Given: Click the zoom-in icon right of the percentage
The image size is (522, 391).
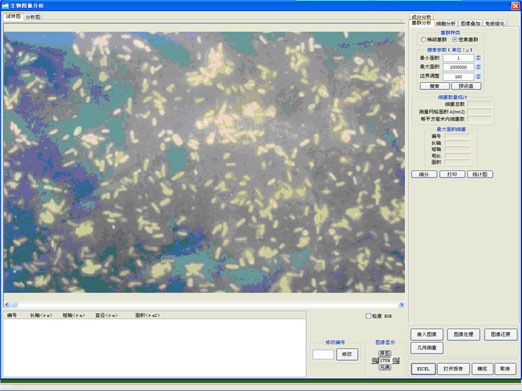Looking at the screenshot, I should pos(396,360).
